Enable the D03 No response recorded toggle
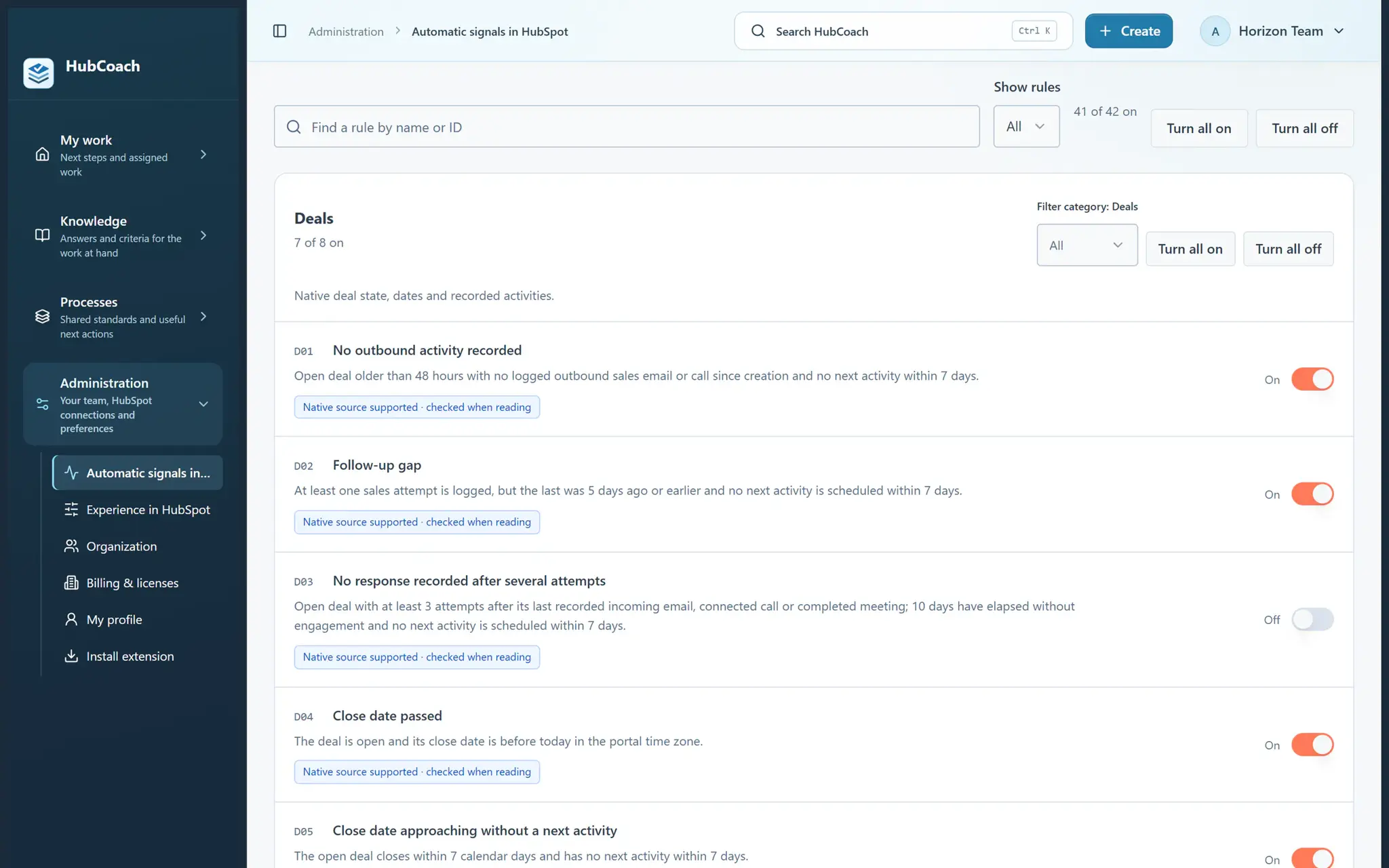 [x=1312, y=619]
